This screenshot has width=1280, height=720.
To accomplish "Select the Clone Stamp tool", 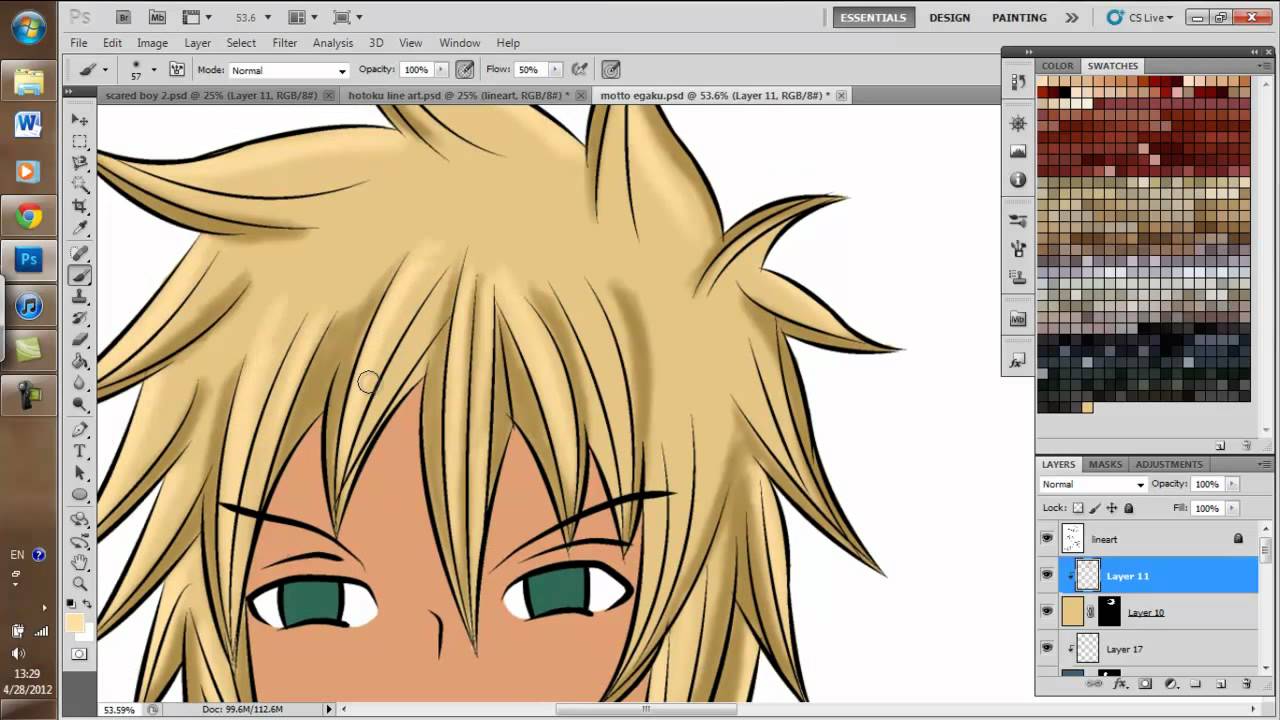I will [x=80, y=297].
